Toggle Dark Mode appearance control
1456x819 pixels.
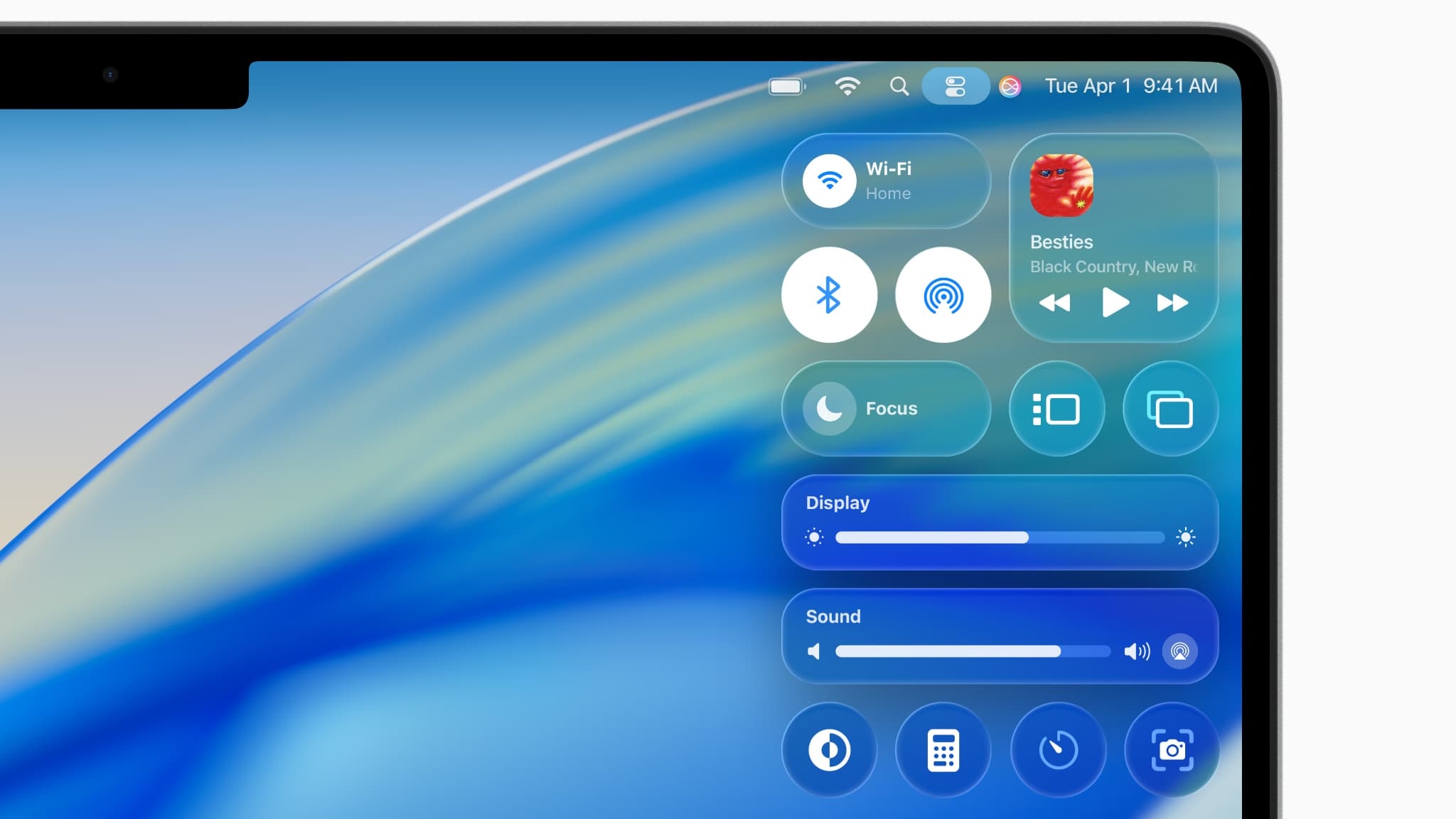coord(829,750)
